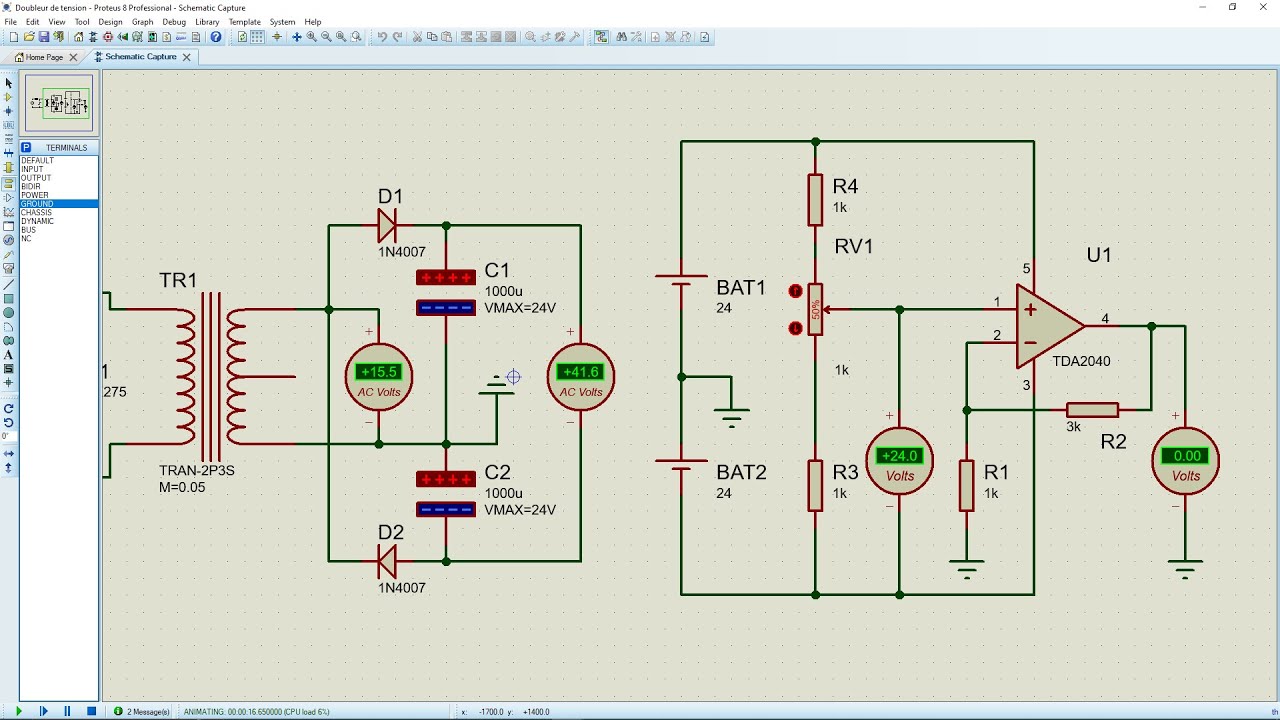Open the Design menu
The width and height of the screenshot is (1280, 720).
[x=110, y=22]
